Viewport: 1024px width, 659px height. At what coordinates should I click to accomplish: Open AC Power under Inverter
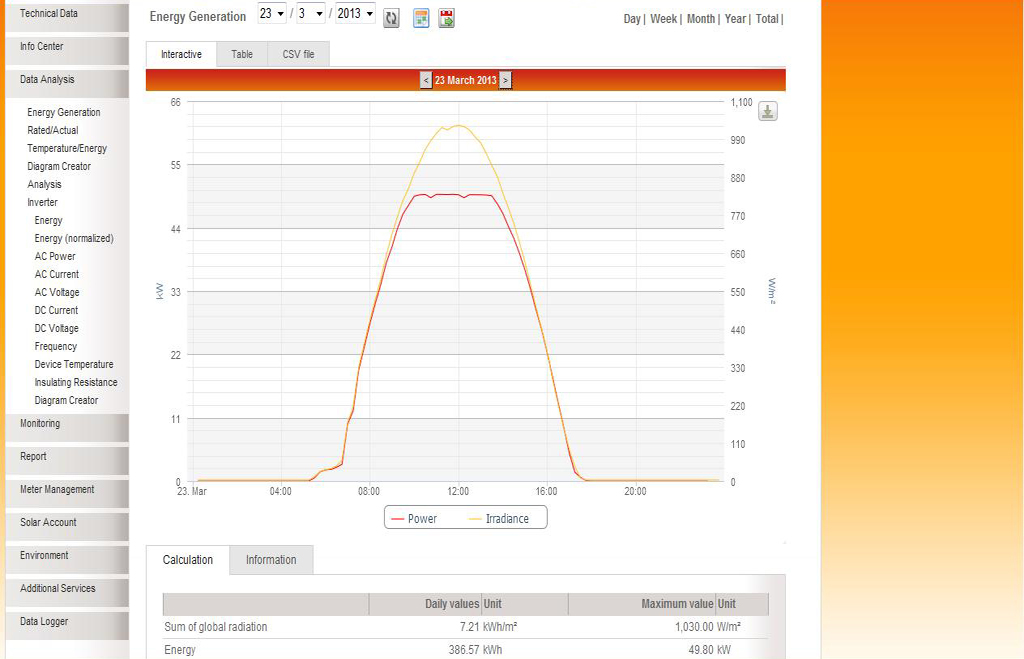point(55,257)
